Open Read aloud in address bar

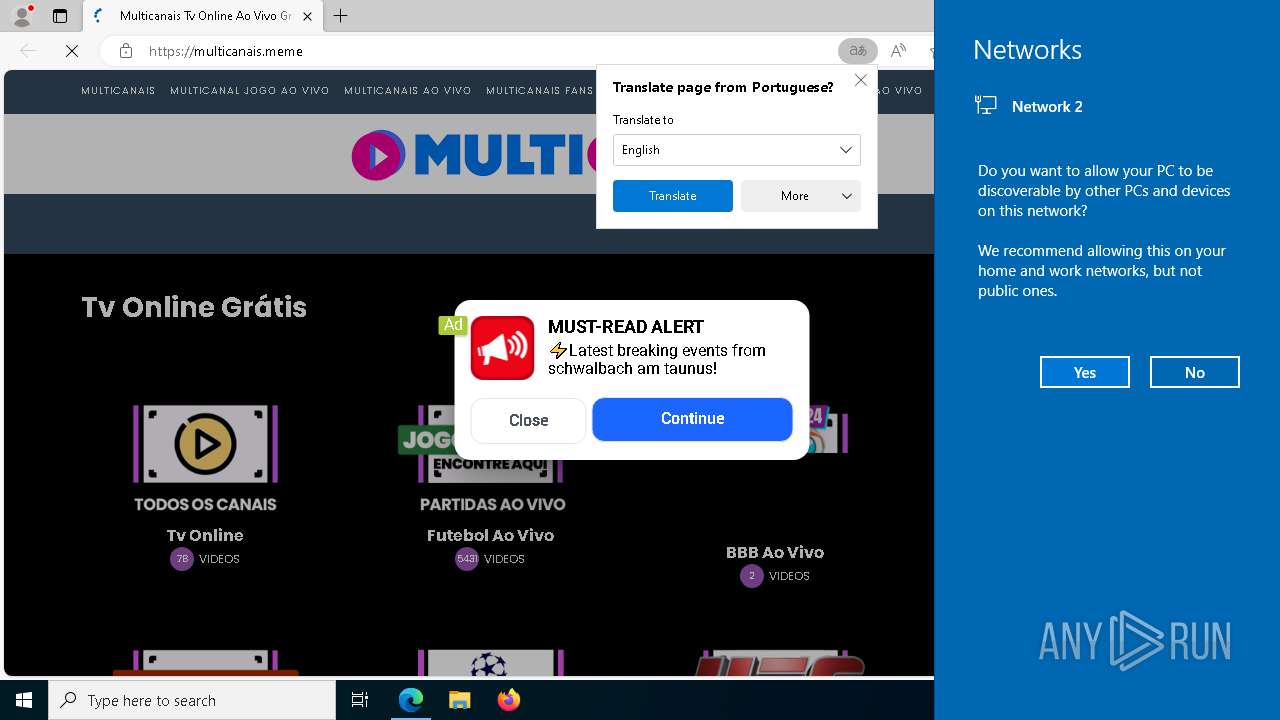898,51
